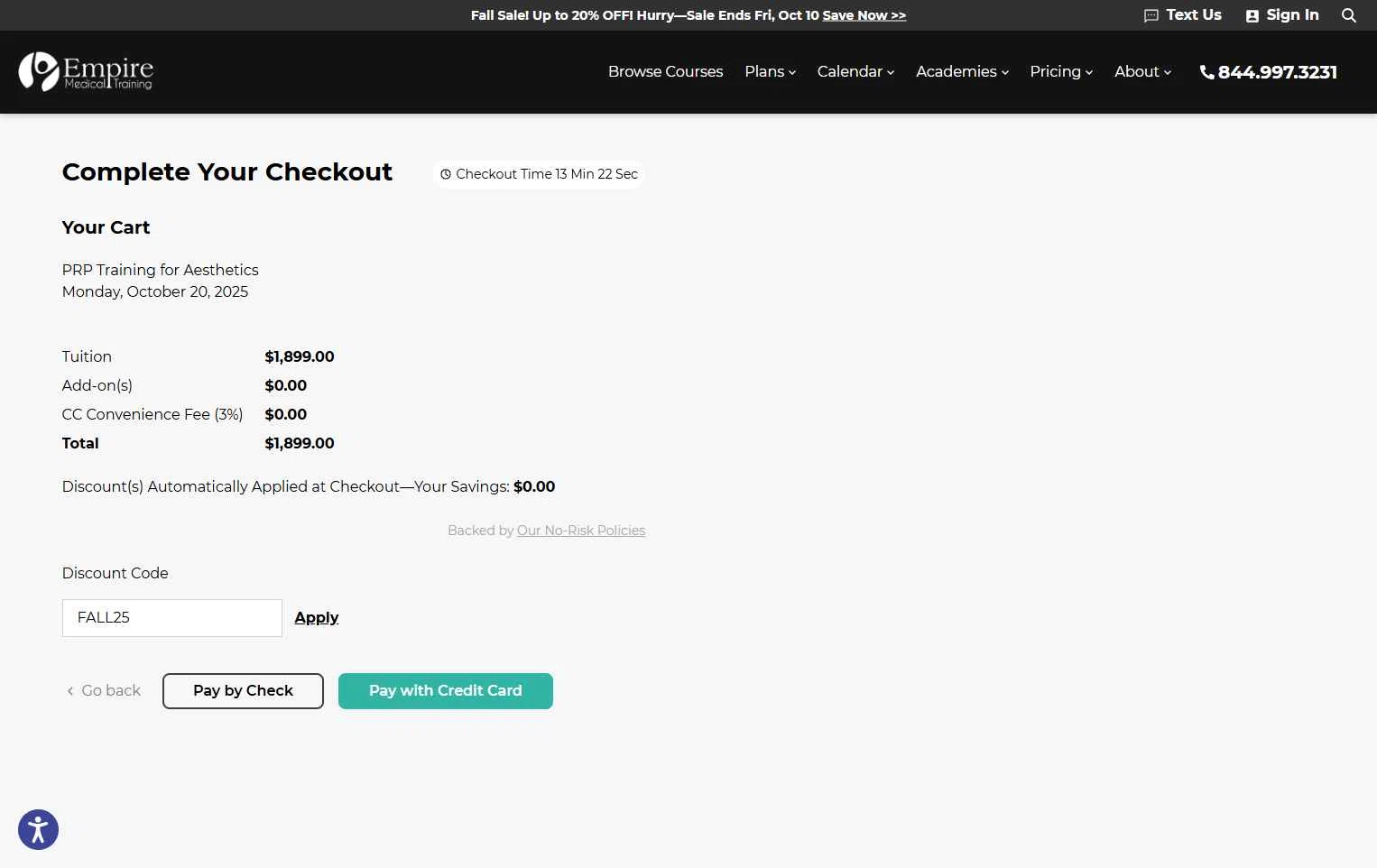This screenshot has height=868, width=1377.
Task: Click the Empire Medical Training logo
Action: point(86,71)
